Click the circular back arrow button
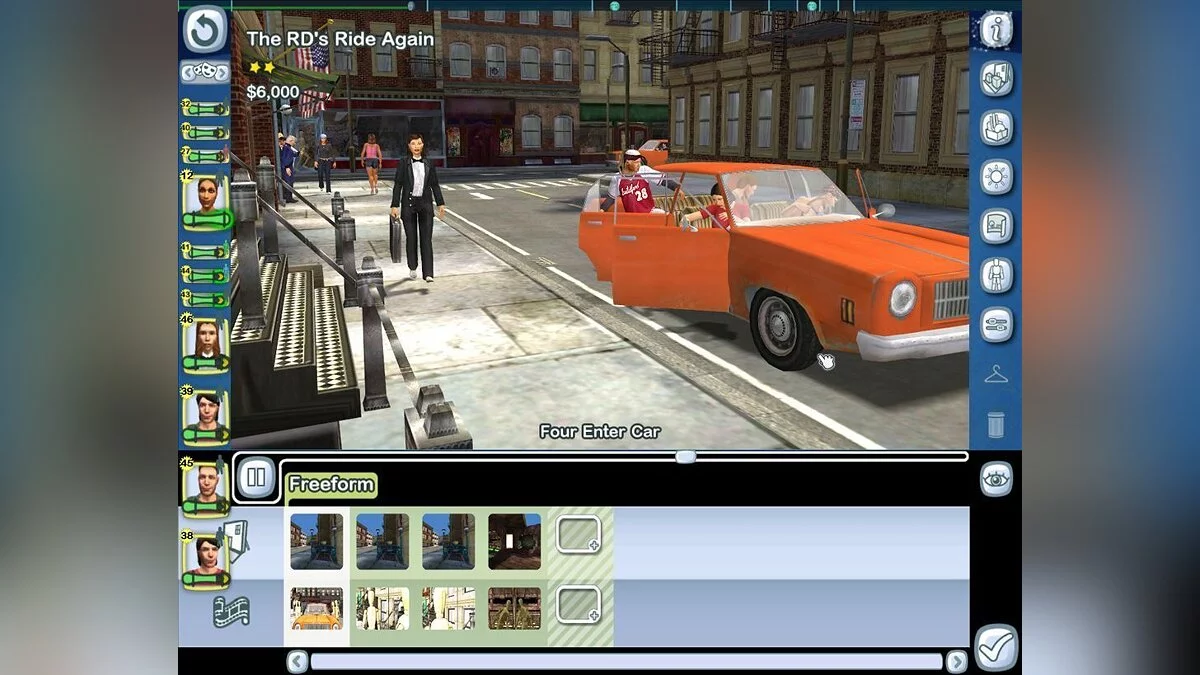Screen dimensions: 1200x675 click(204, 32)
